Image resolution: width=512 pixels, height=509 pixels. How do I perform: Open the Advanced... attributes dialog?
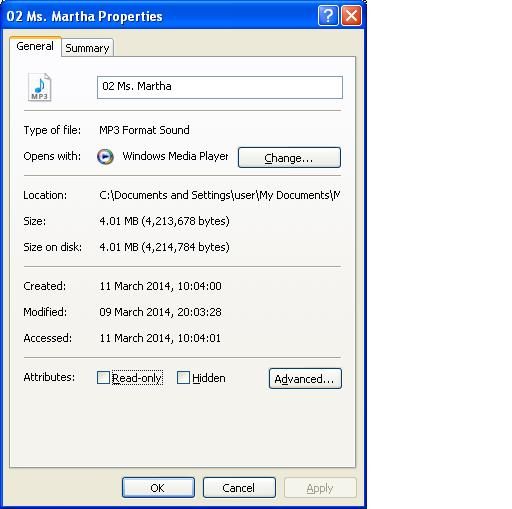pos(305,378)
